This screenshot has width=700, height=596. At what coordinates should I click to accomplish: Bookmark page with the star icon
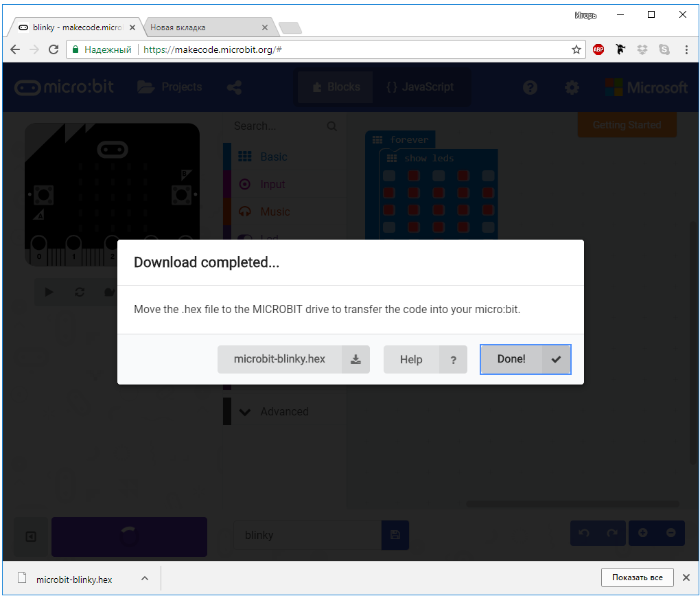coord(576,49)
